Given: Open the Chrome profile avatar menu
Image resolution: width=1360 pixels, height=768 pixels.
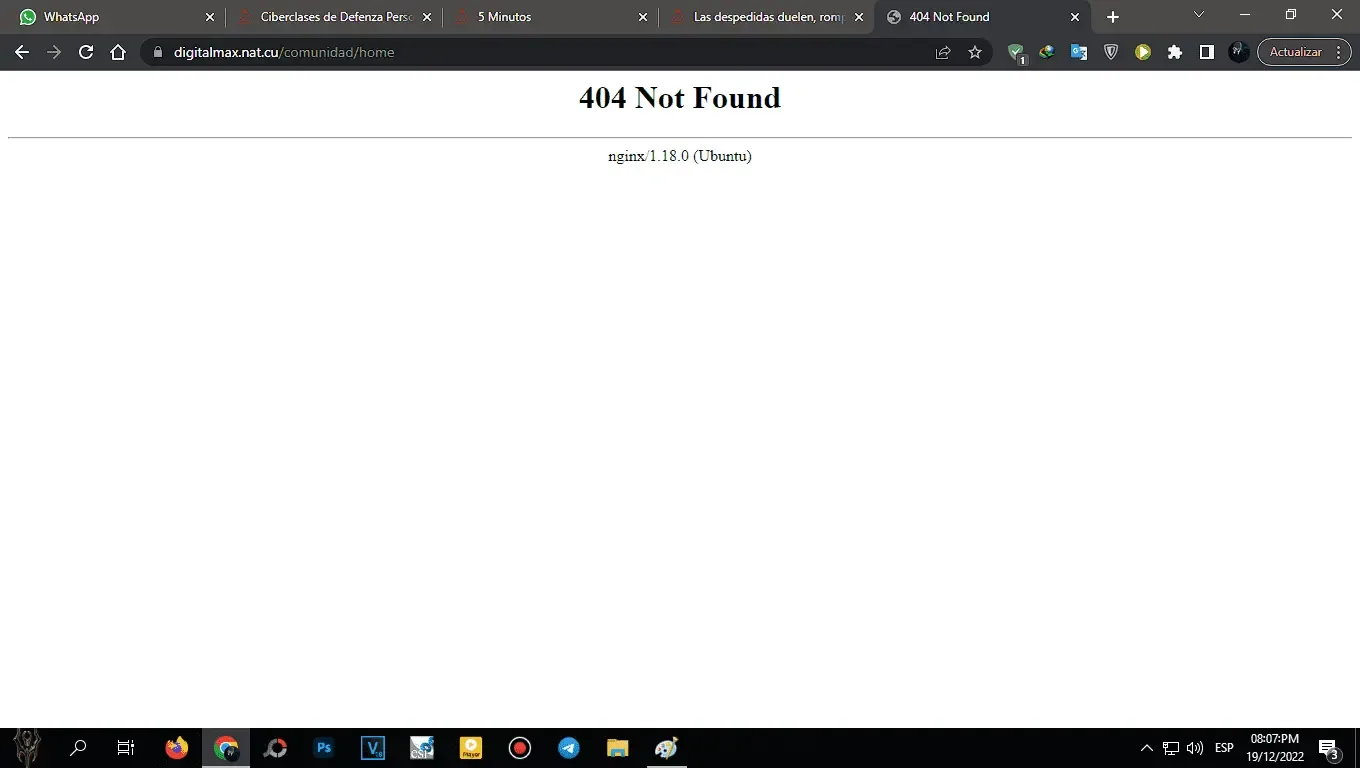Looking at the screenshot, I should click(1238, 52).
